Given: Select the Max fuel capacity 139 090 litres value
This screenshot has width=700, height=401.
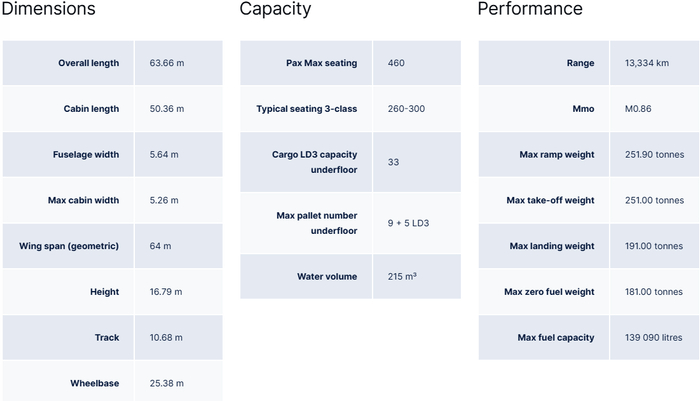Looking at the screenshot, I should point(654,337).
